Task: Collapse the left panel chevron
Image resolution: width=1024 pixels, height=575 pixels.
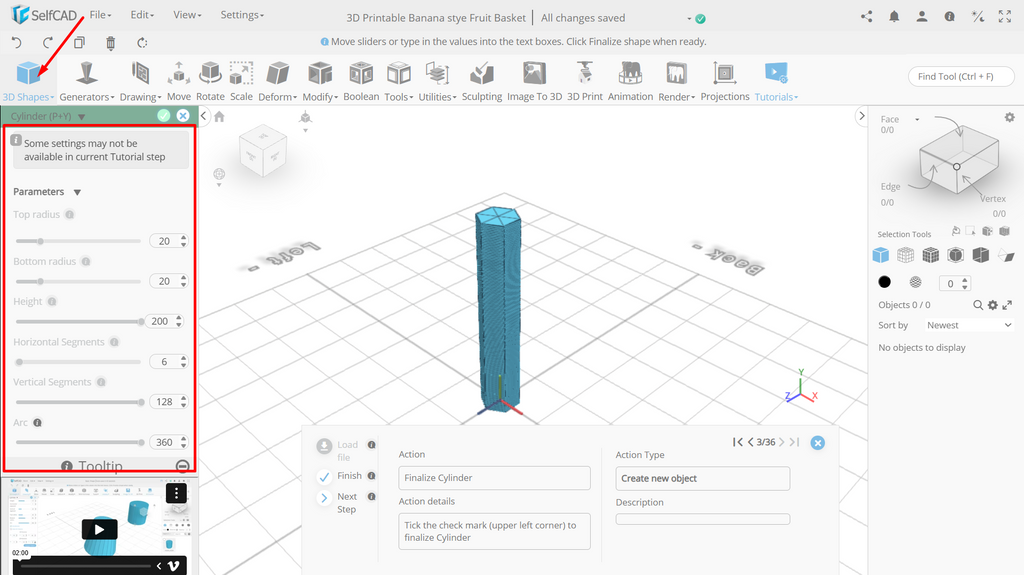Action: [x=204, y=116]
